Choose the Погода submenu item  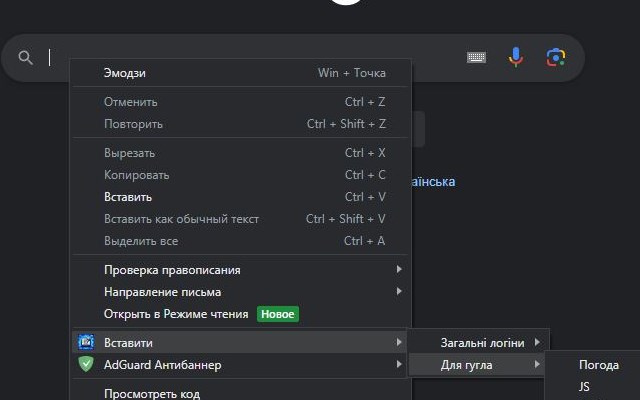(599, 365)
